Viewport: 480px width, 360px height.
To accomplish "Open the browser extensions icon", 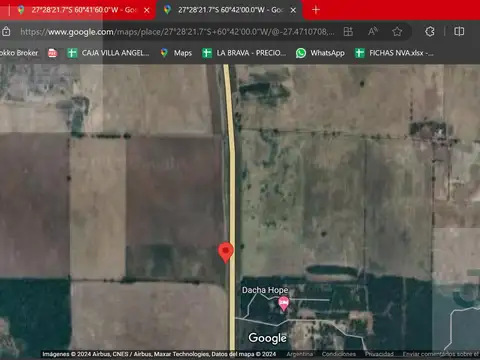I will tap(430, 32).
